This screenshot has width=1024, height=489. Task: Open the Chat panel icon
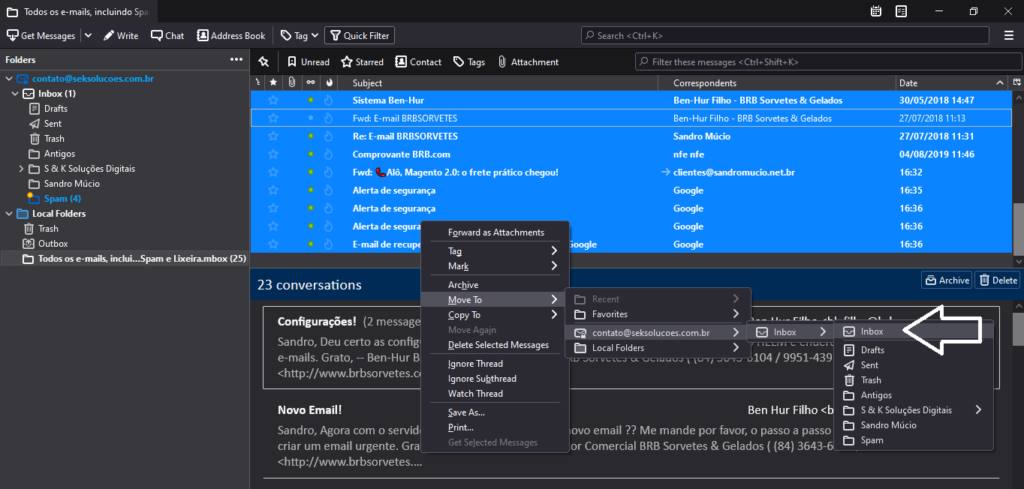point(157,35)
